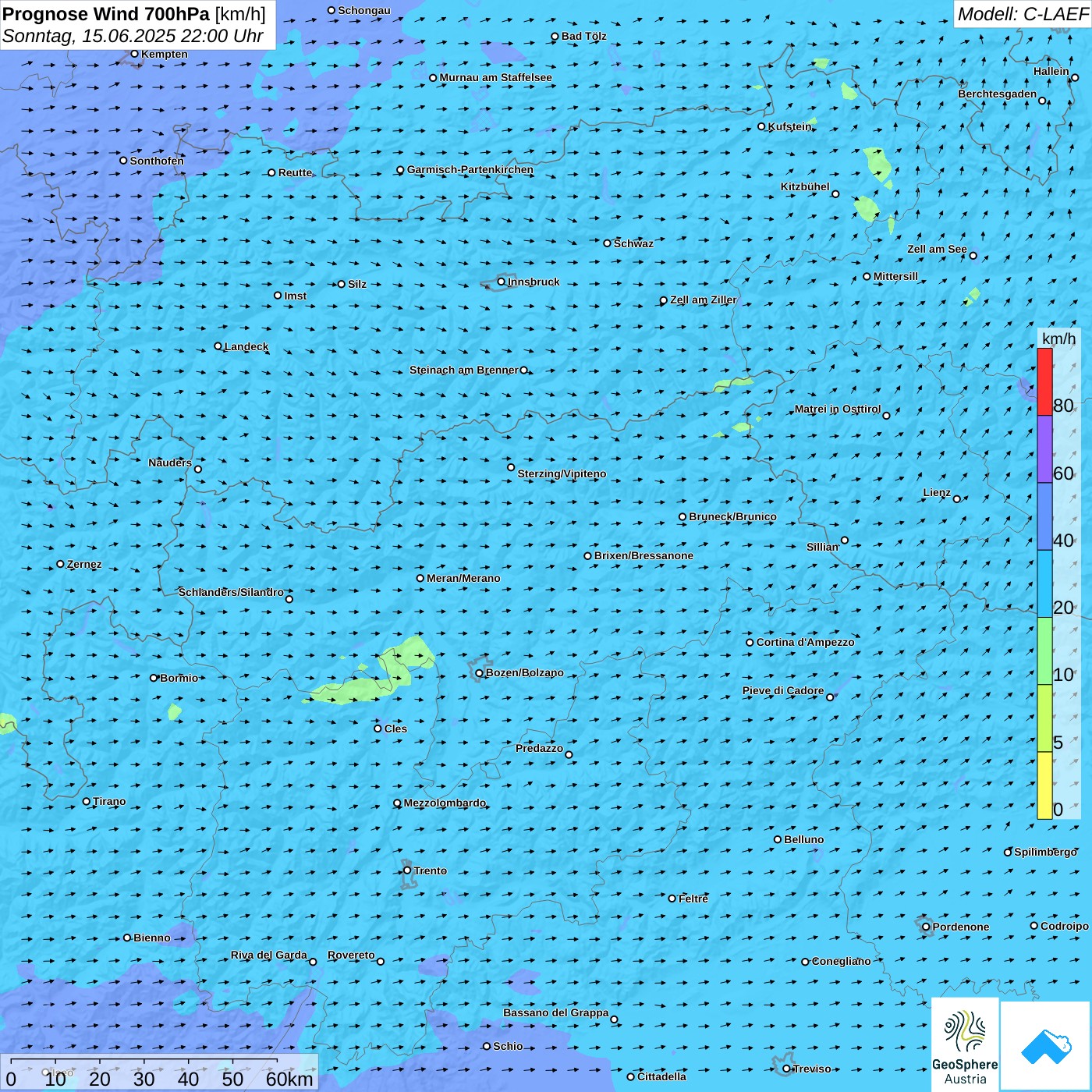Click the Bozen/Bolzano city marker
The height and width of the screenshot is (1092, 1092).
coord(480,673)
